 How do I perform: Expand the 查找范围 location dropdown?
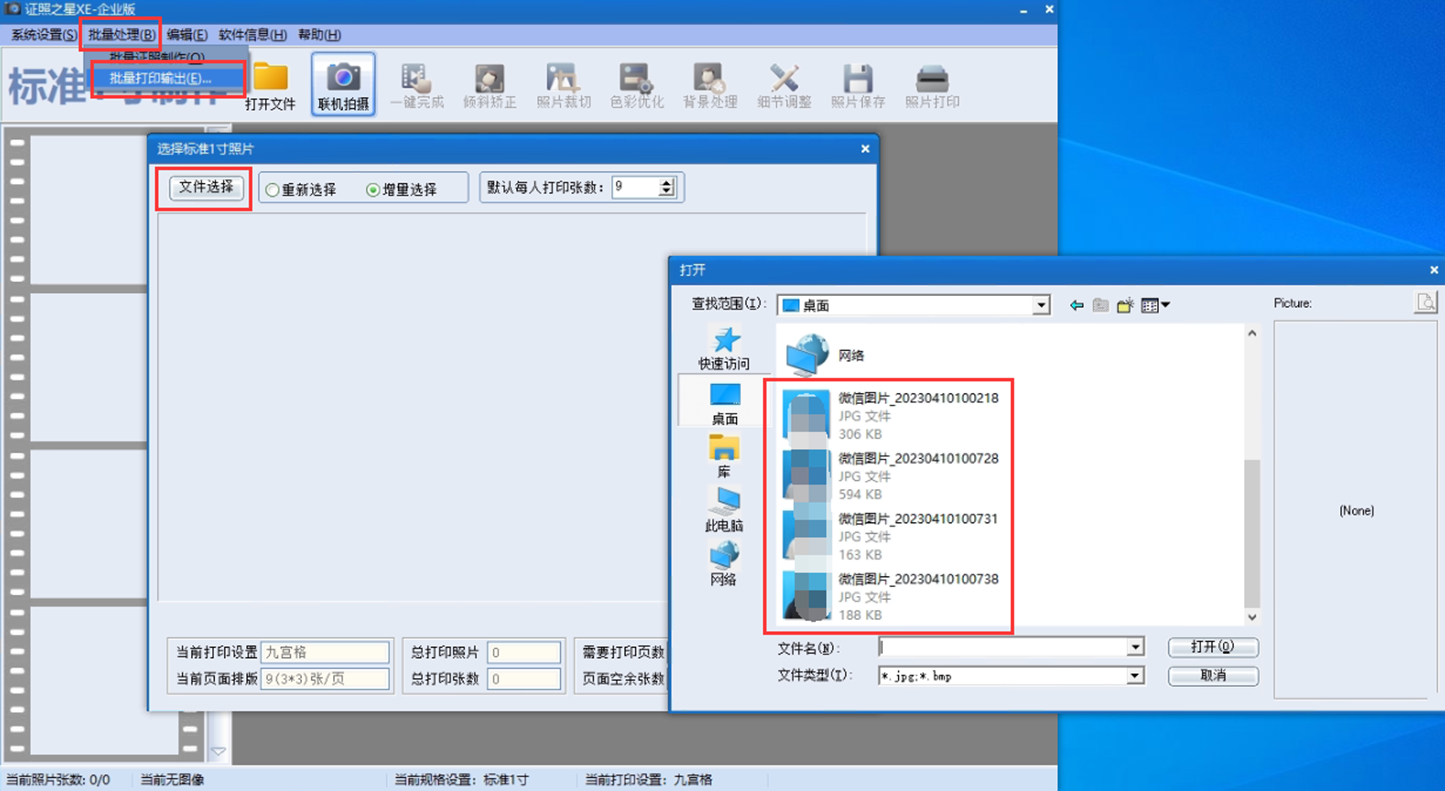coord(1041,305)
